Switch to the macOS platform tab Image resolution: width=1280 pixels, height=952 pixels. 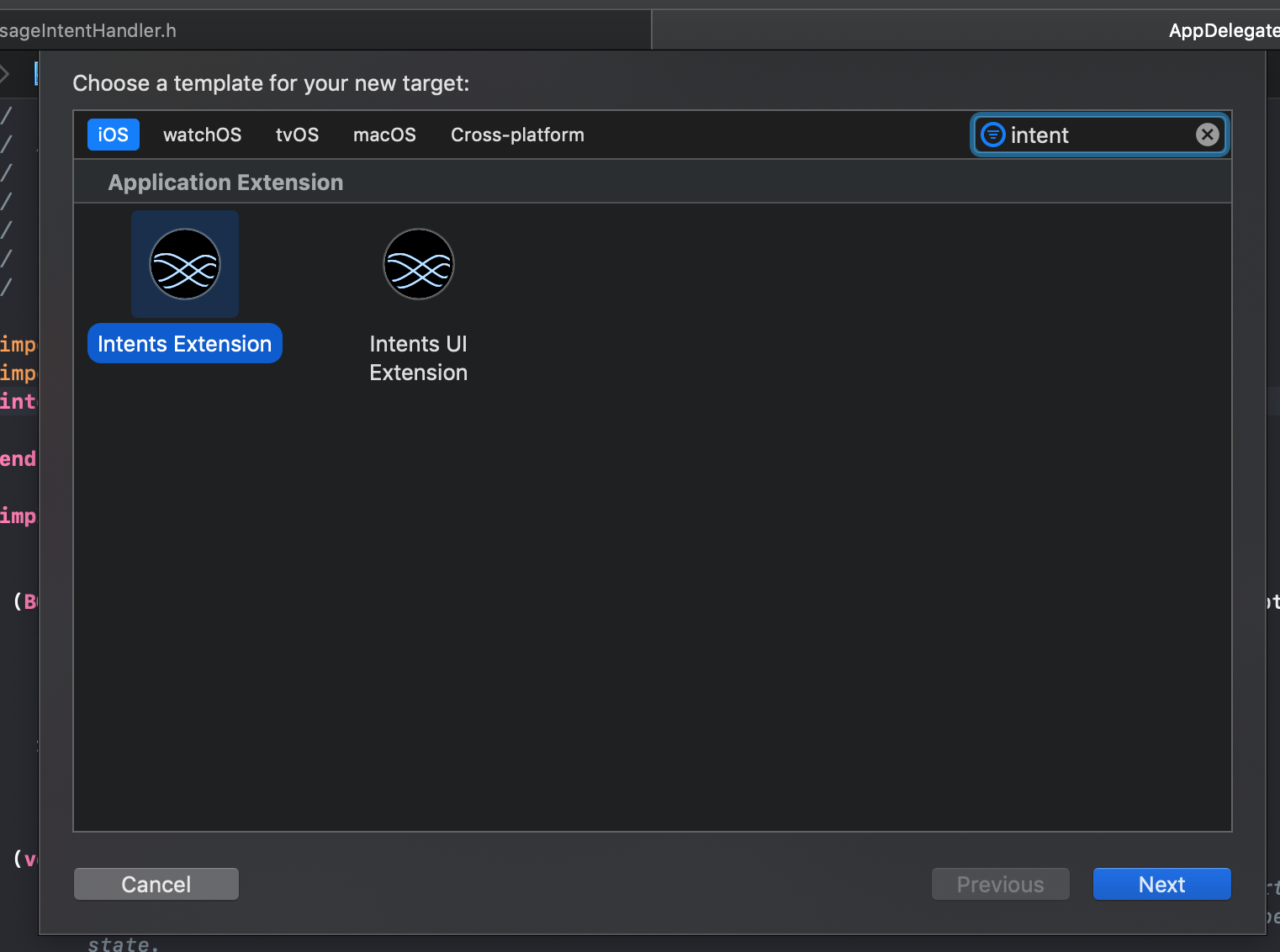point(384,135)
